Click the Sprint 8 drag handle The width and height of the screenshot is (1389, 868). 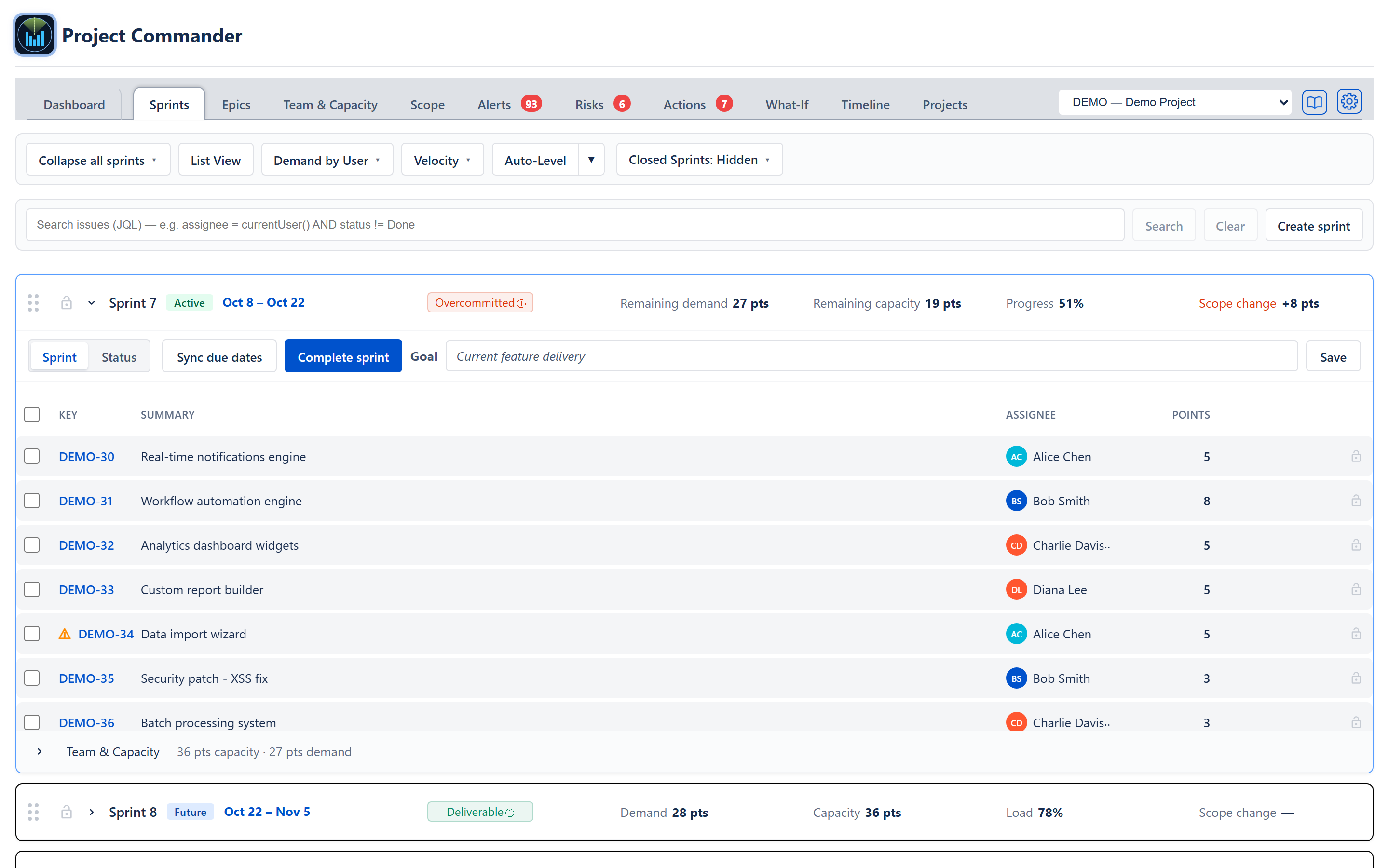tap(33, 812)
